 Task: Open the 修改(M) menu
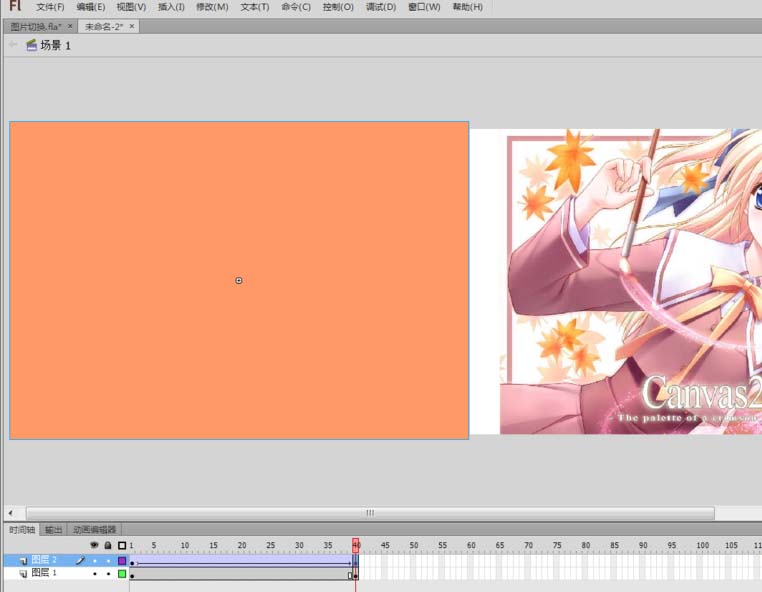pyautogui.click(x=212, y=7)
